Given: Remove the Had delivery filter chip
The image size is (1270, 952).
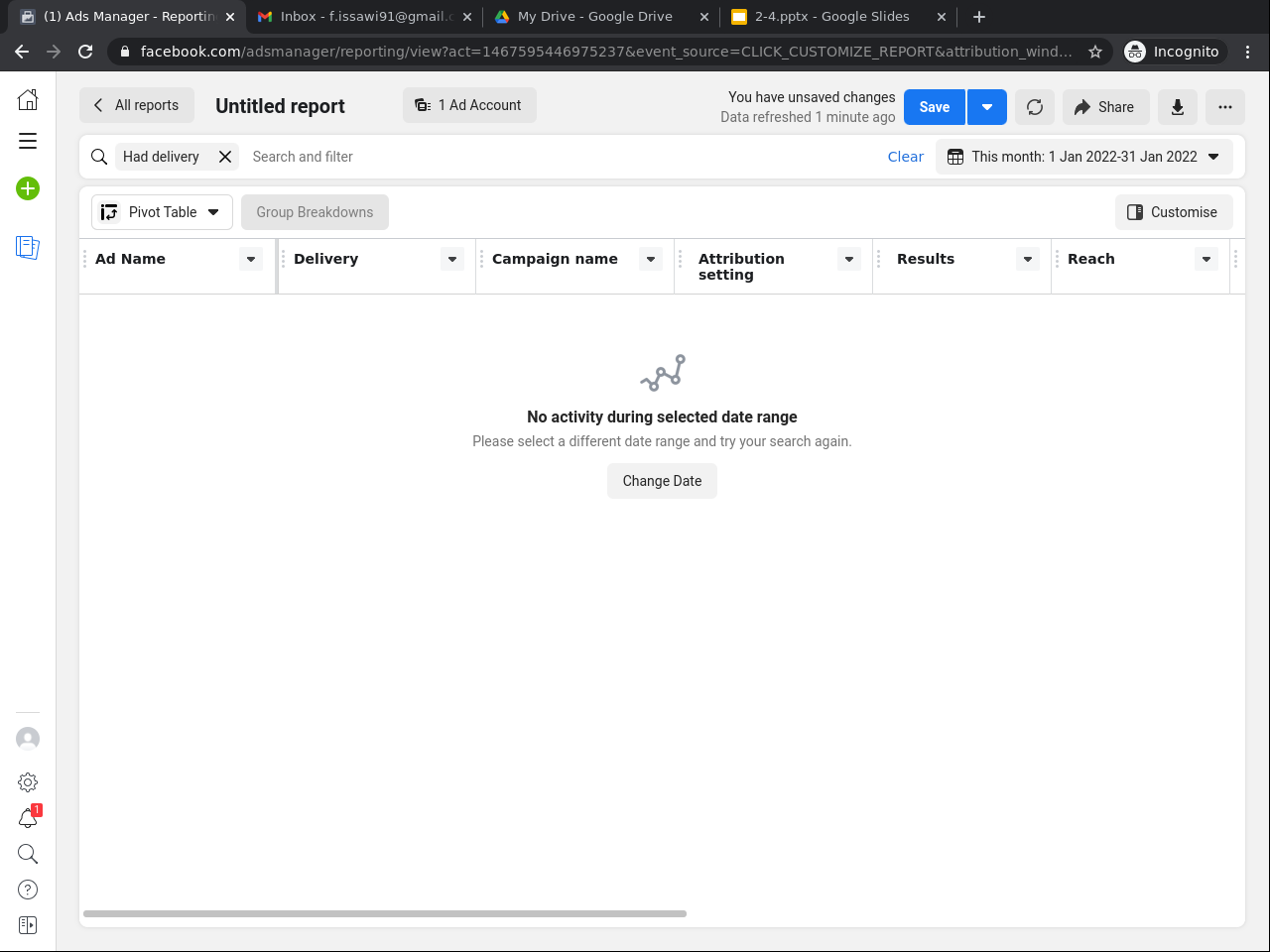Looking at the screenshot, I should click(x=225, y=157).
